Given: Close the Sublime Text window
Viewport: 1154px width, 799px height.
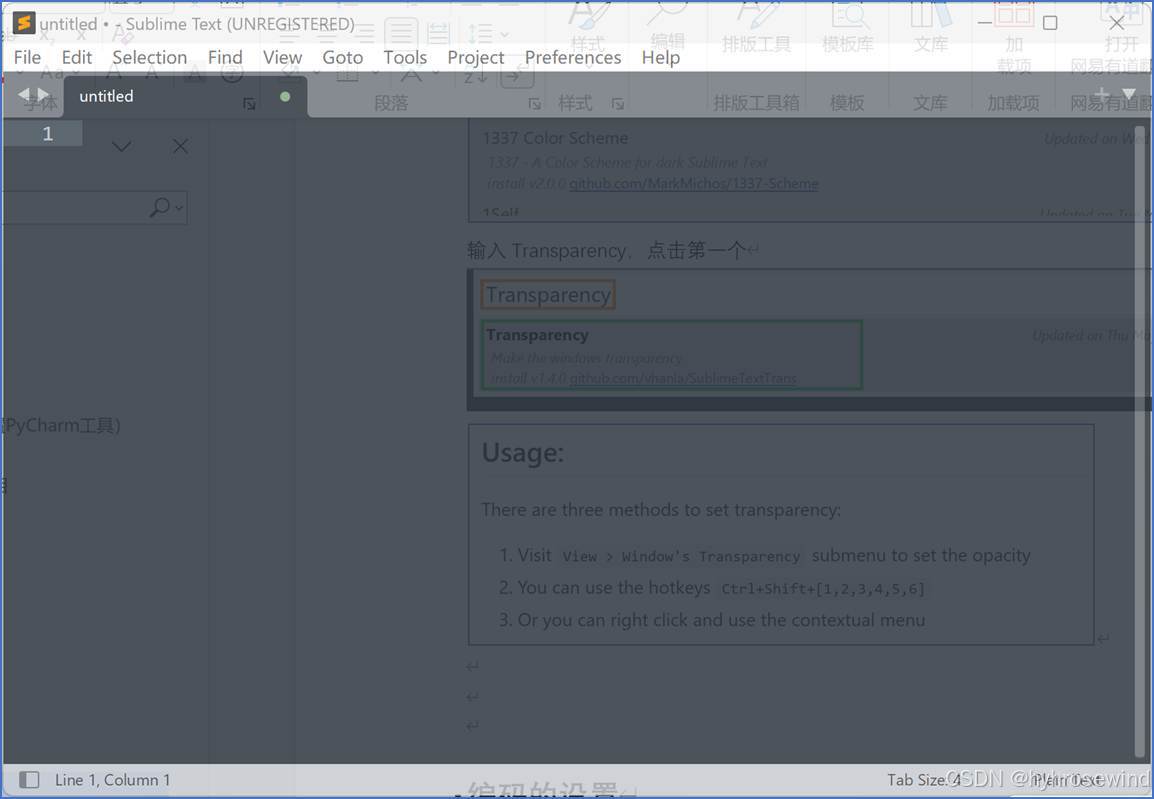Looking at the screenshot, I should click(1116, 24).
